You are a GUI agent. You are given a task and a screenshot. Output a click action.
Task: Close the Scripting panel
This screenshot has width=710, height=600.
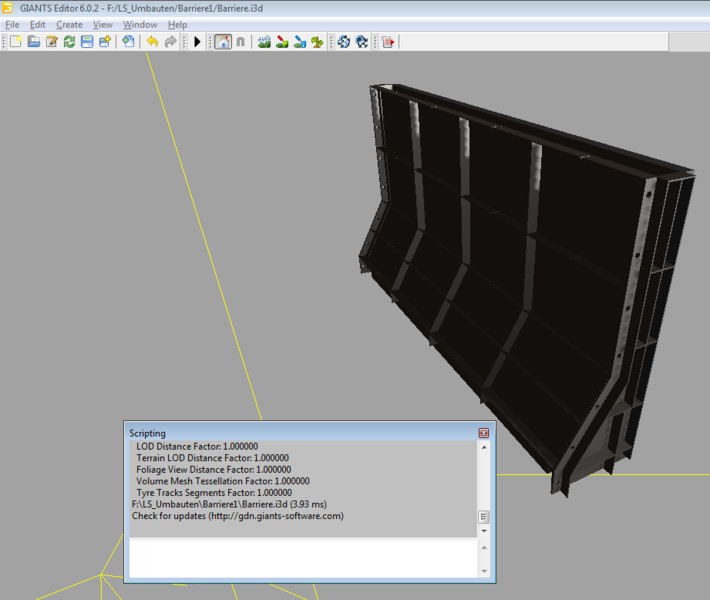point(483,433)
